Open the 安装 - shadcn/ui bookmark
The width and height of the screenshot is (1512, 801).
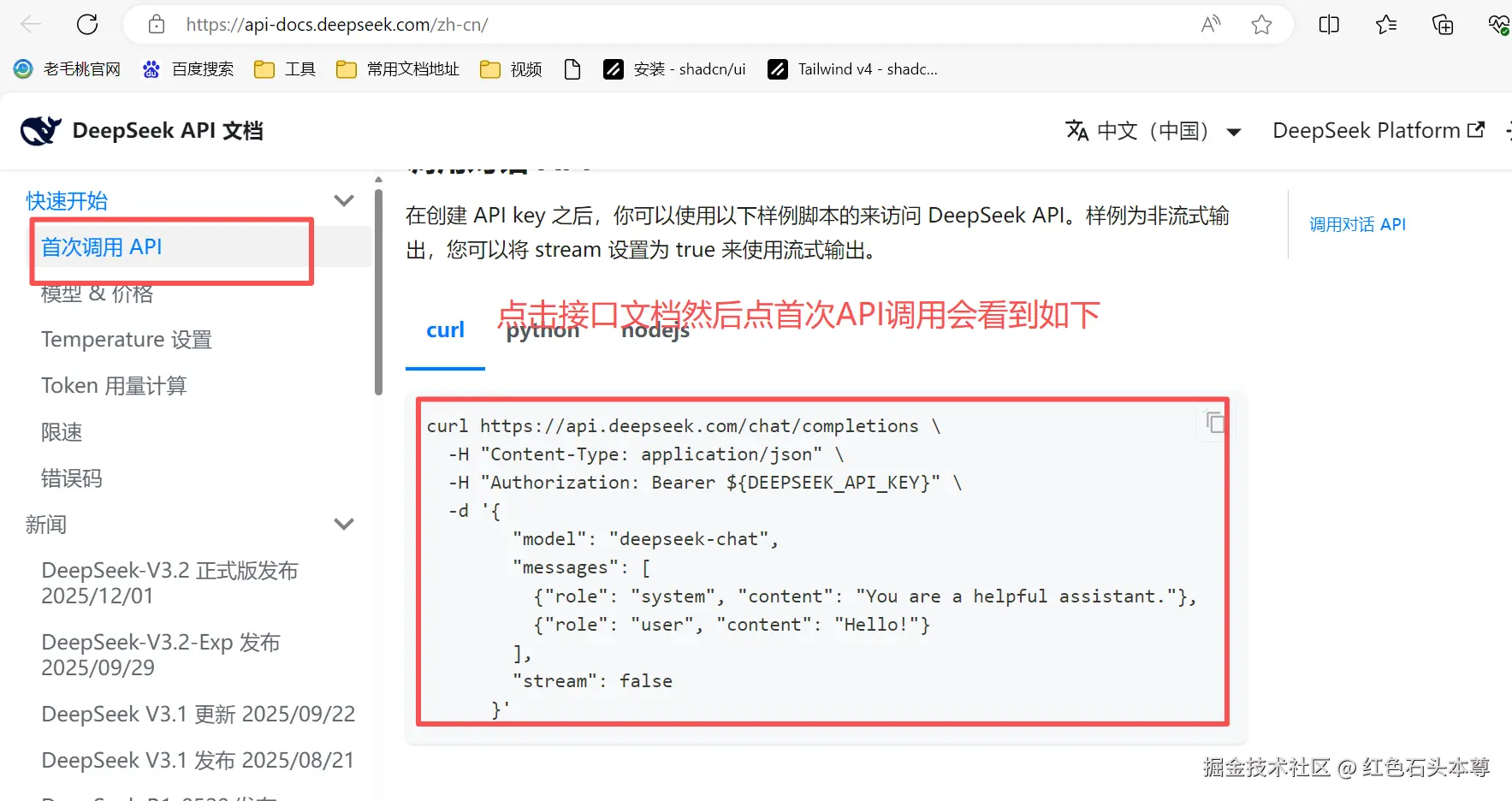pos(674,69)
